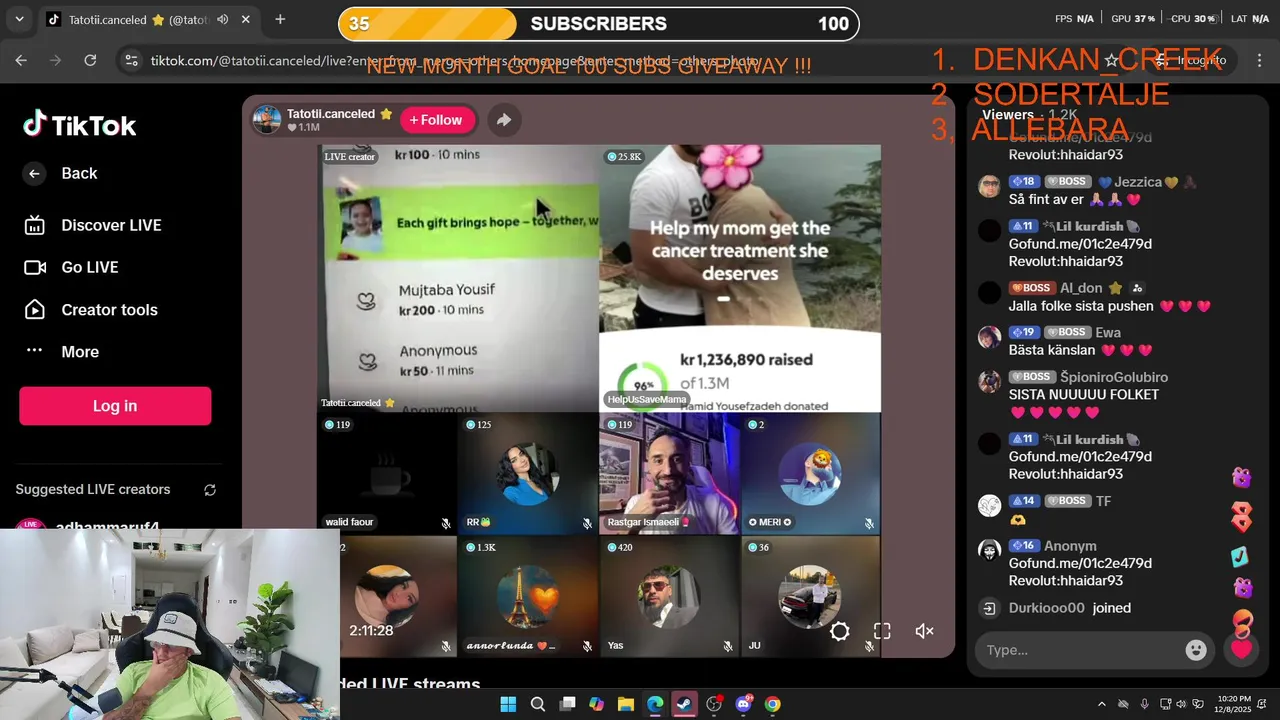Open Microsoft Edge from taskbar
The height and width of the screenshot is (720, 1280).
tap(655, 704)
